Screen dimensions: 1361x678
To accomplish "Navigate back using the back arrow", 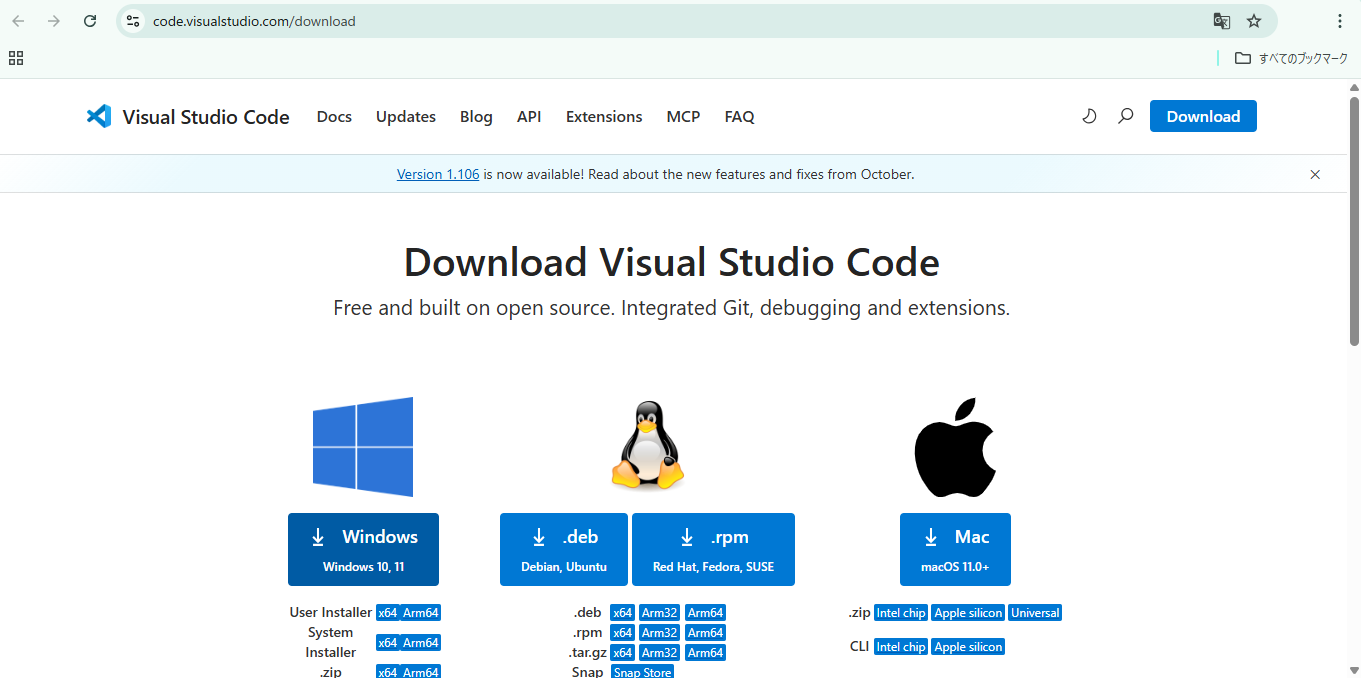I will point(17,20).
